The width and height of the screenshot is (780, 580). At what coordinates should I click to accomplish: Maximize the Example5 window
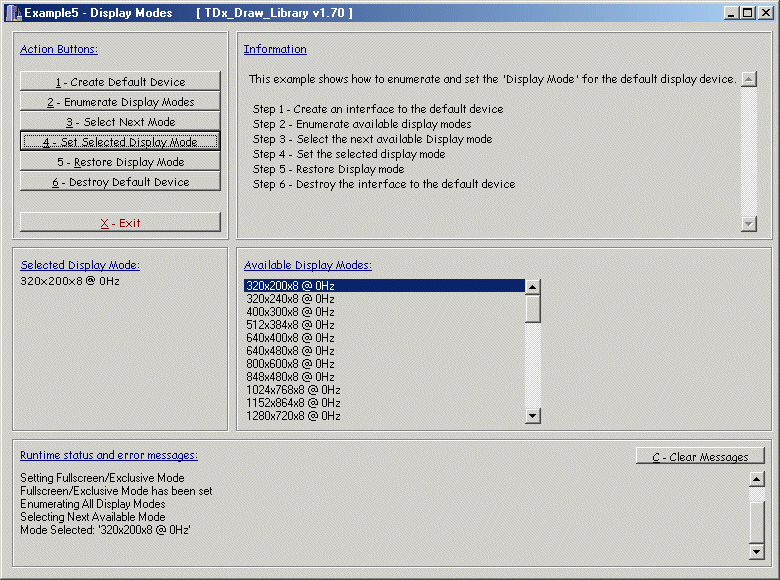(748, 13)
